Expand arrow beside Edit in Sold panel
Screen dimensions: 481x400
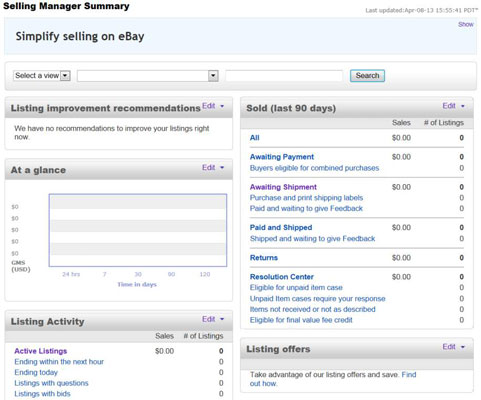463,106
